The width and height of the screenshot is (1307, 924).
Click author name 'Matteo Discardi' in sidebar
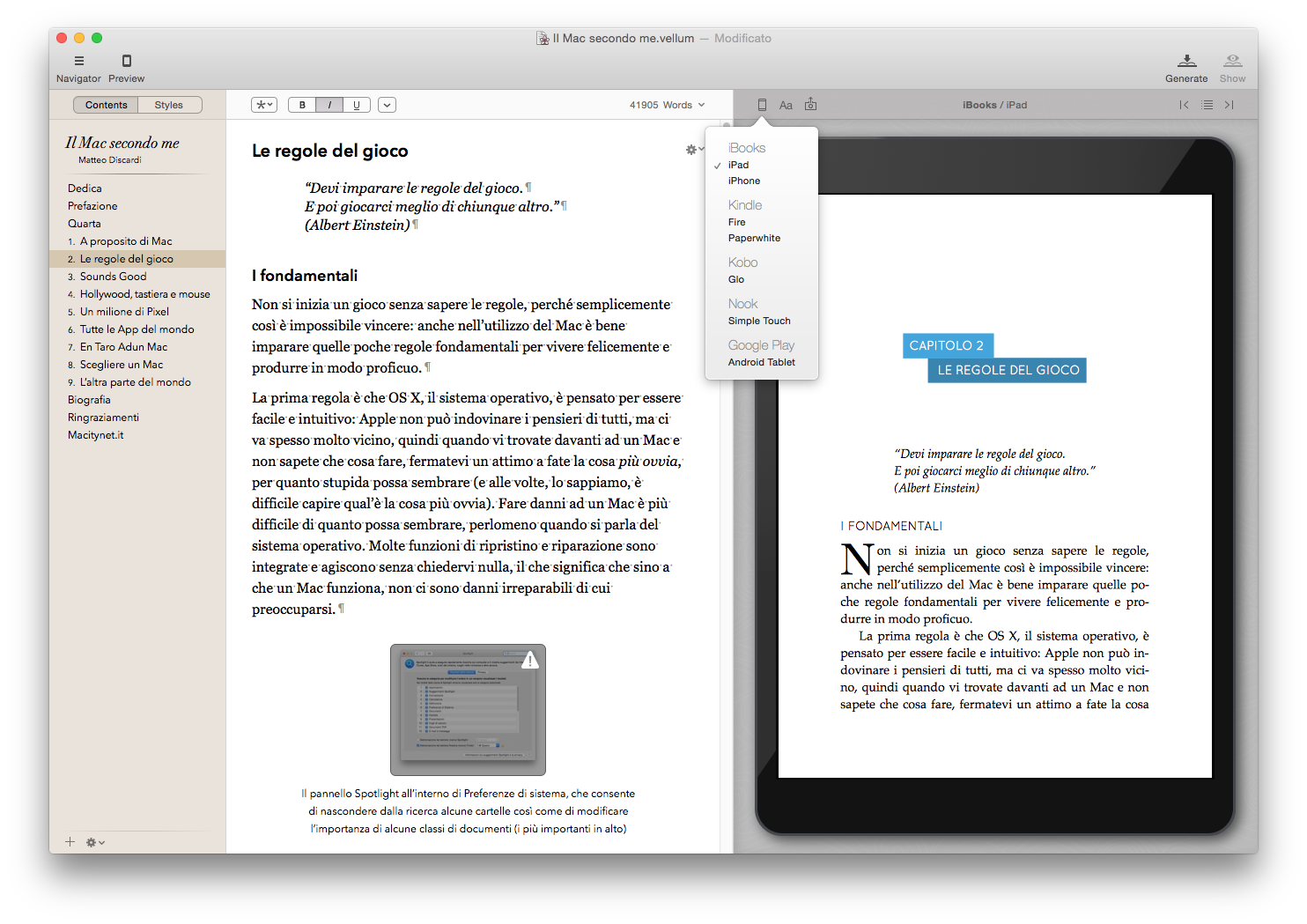tap(110, 160)
